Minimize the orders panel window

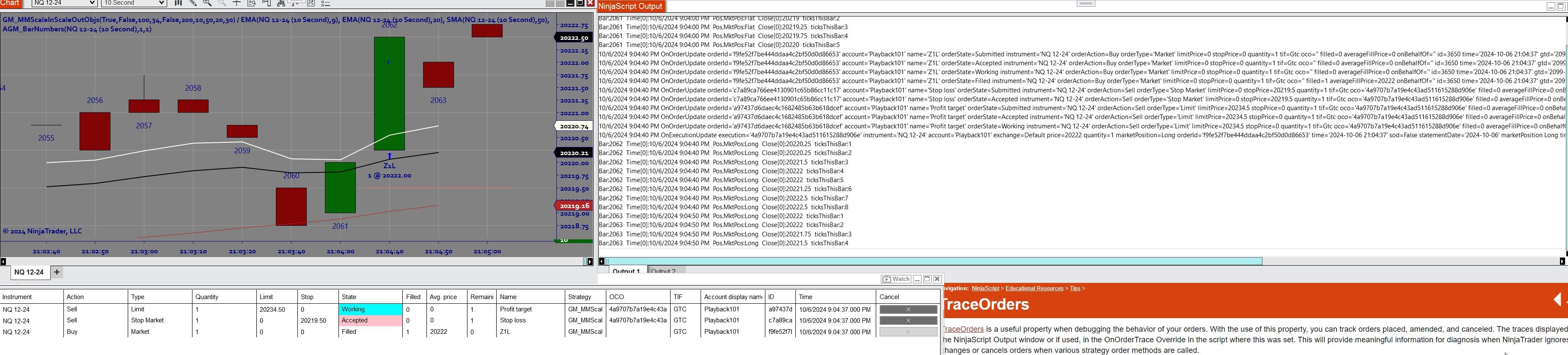(917, 279)
